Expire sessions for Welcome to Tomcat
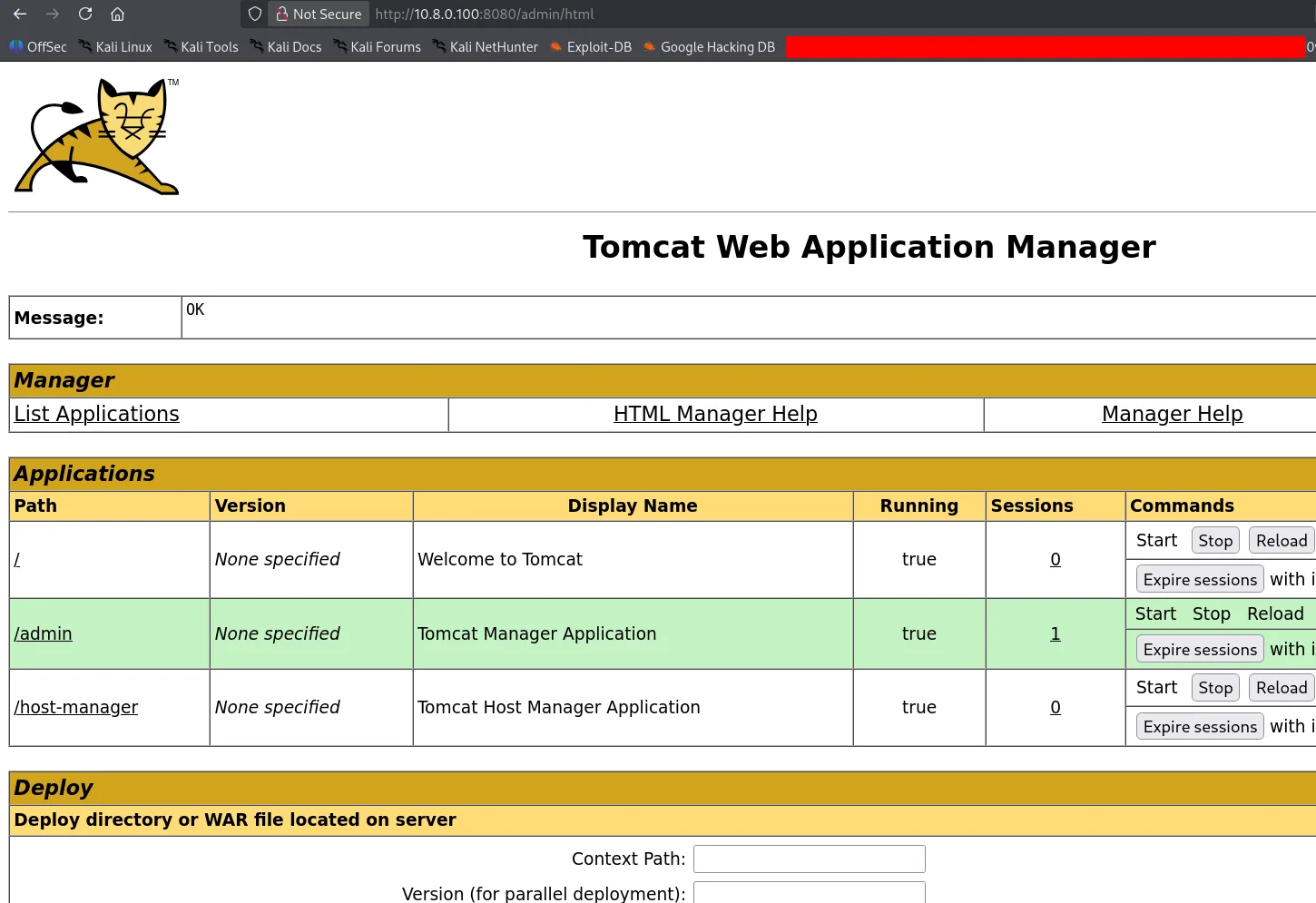1316x903 pixels. click(1200, 579)
